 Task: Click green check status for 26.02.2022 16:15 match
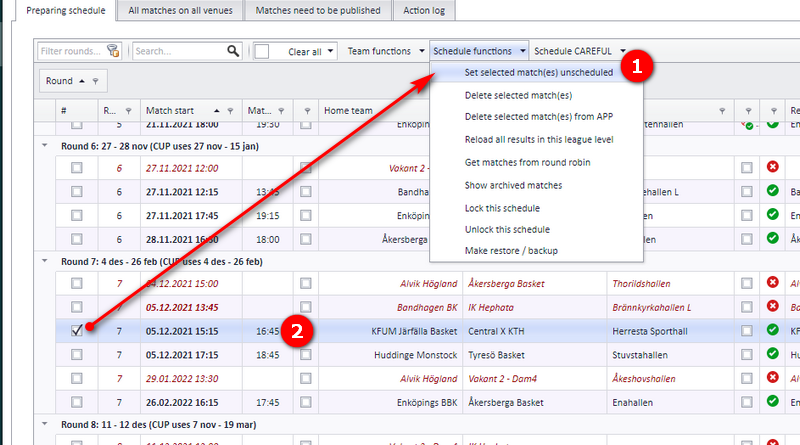772,401
